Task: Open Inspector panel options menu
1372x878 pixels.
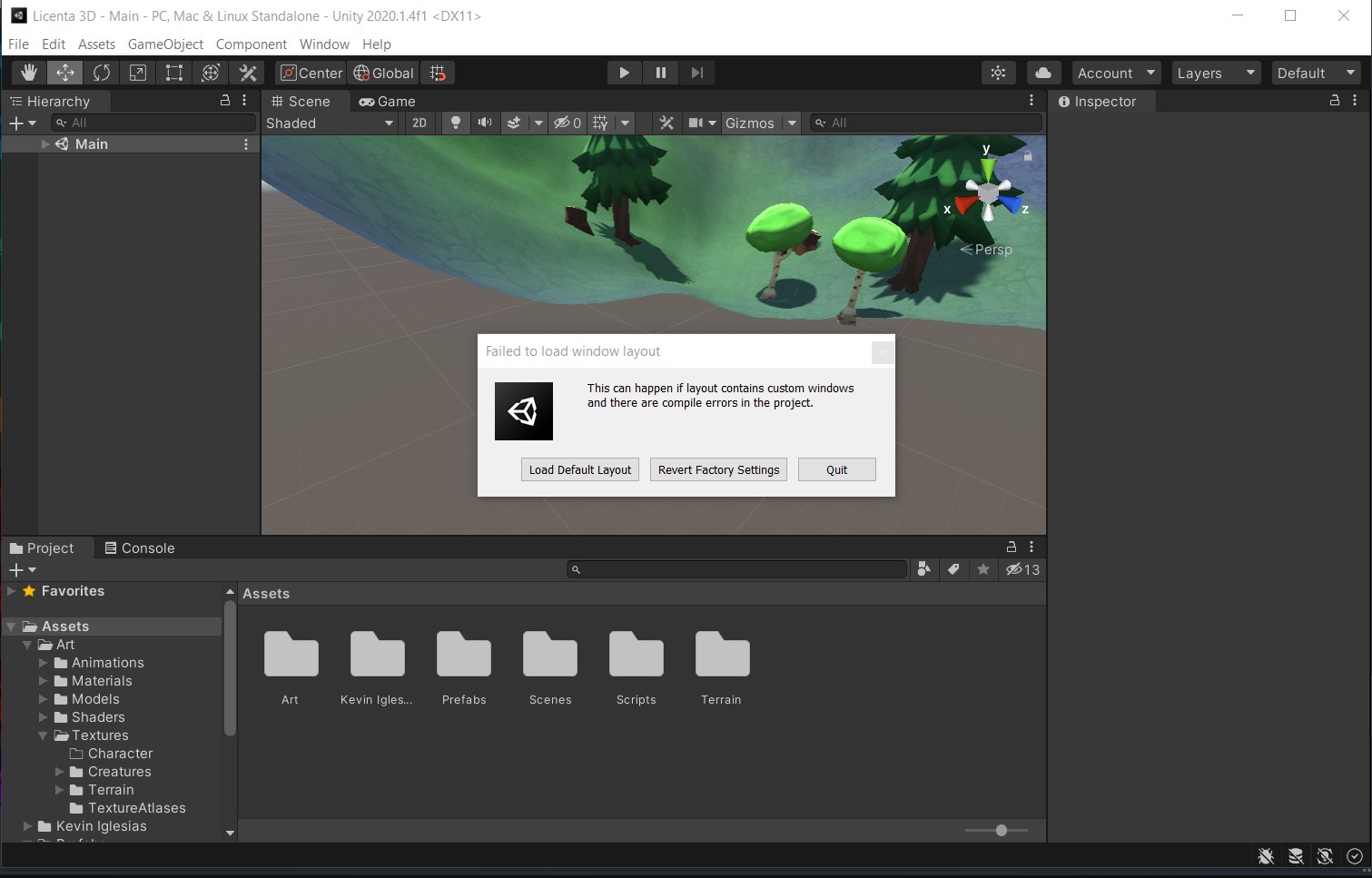Action: click(1355, 101)
